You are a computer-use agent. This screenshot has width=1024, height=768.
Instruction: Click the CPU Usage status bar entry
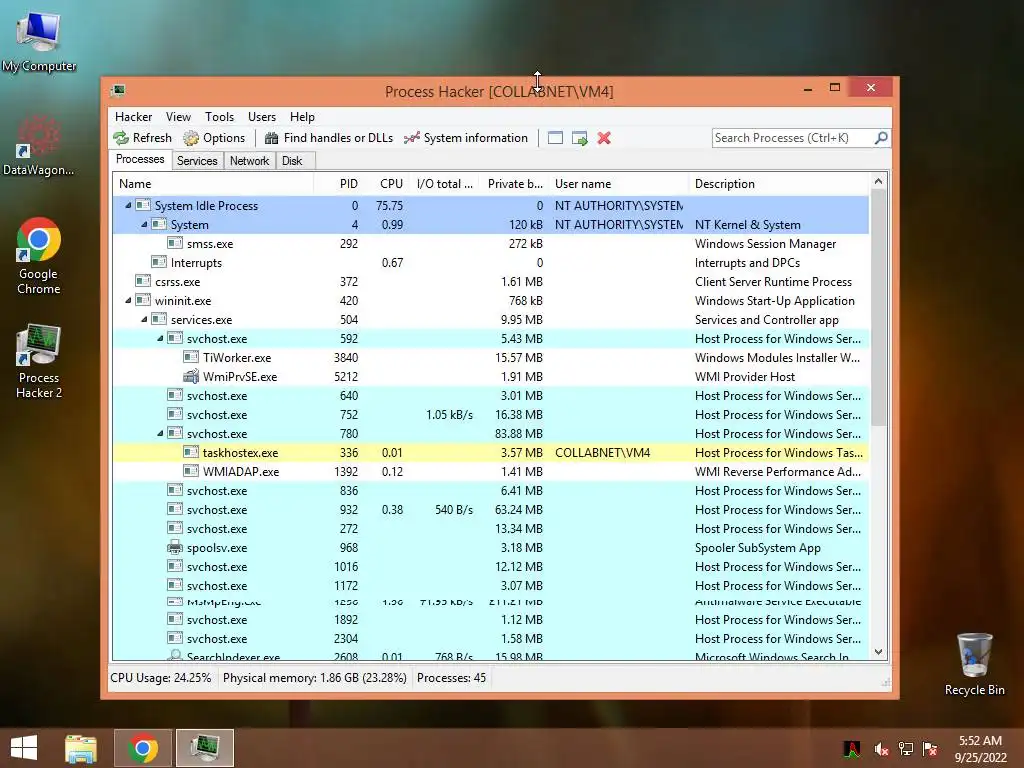click(161, 678)
